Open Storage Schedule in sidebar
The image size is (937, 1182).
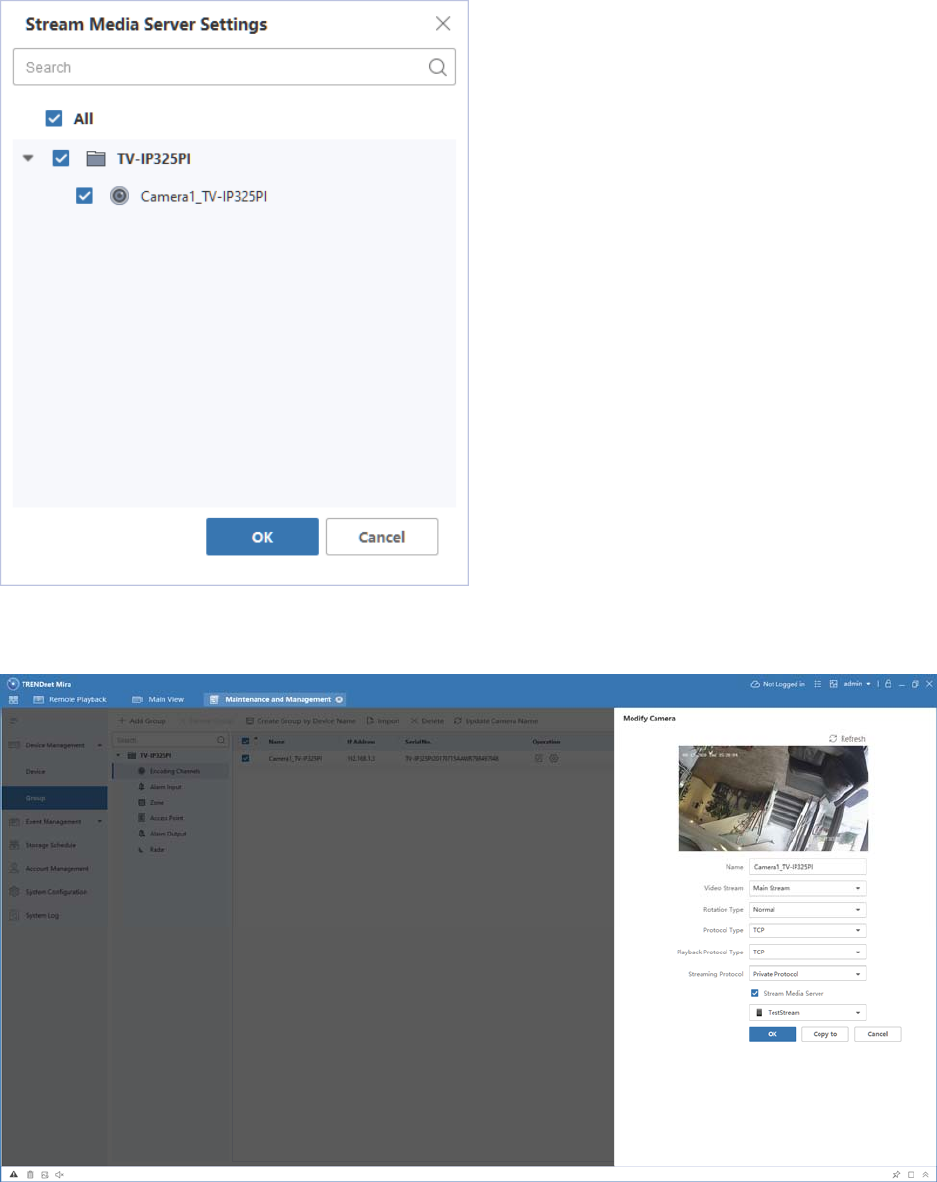tap(54, 845)
